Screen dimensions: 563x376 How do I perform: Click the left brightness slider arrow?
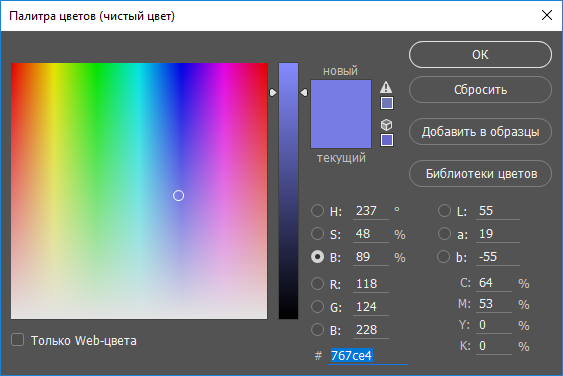click(x=273, y=93)
